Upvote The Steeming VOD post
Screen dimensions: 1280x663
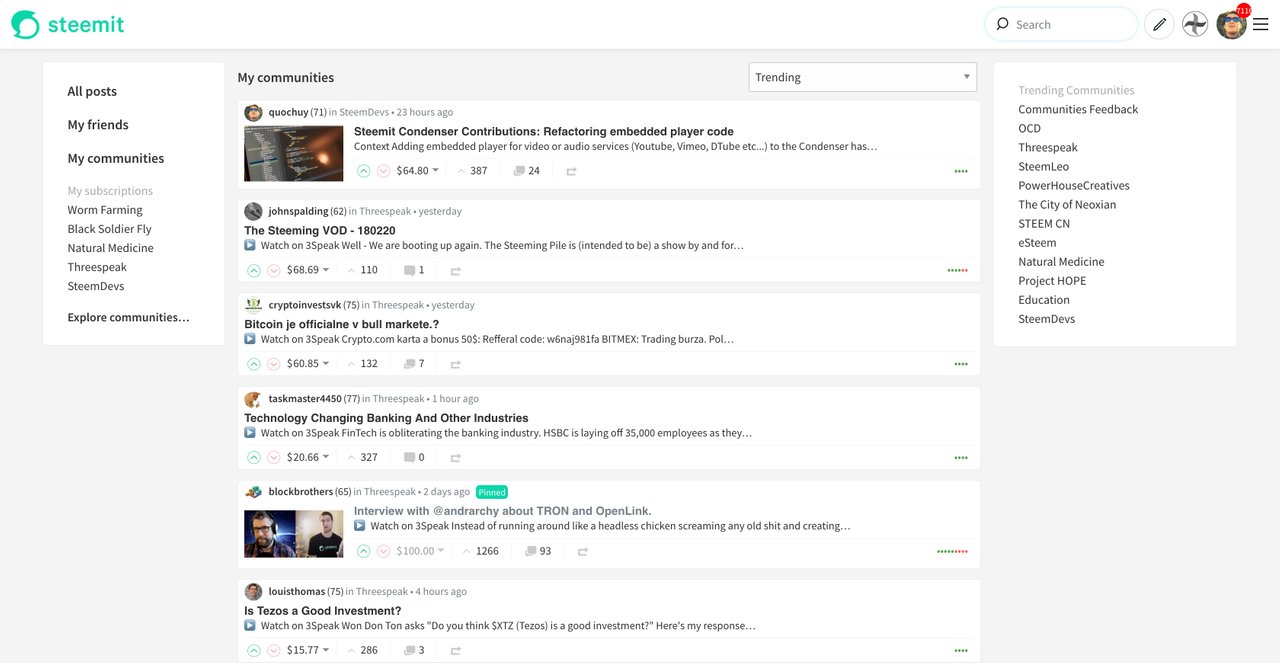coord(254,270)
